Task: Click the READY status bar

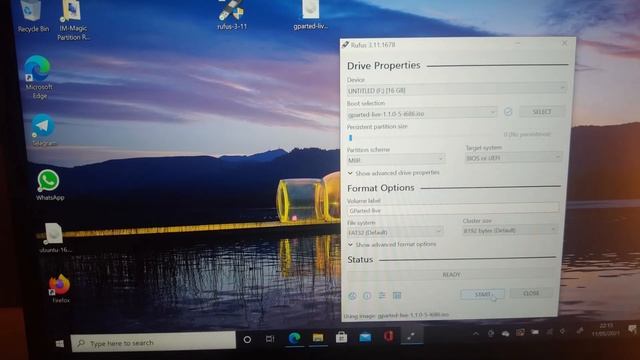Action: [x=451, y=274]
